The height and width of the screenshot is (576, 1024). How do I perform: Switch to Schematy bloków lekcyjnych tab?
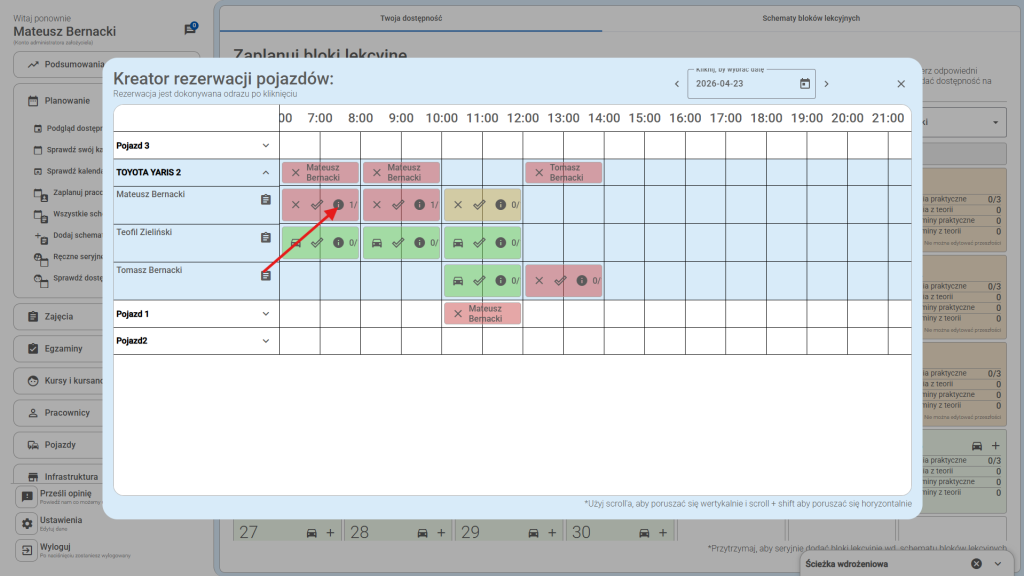[x=810, y=18]
